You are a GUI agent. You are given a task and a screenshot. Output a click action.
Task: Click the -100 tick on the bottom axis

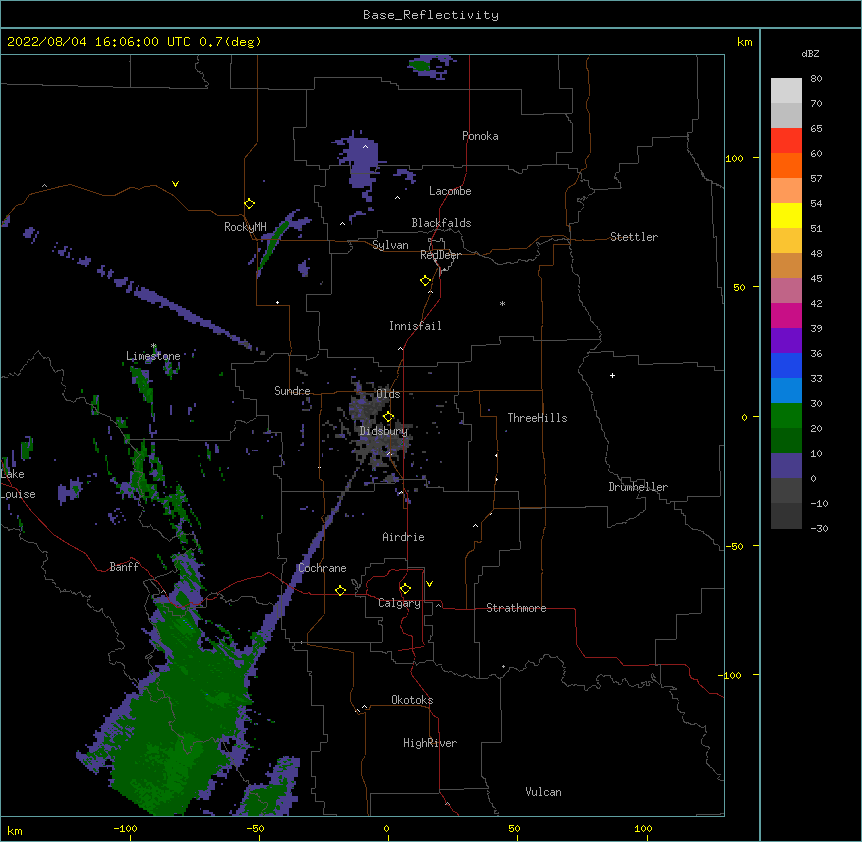point(126,828)
